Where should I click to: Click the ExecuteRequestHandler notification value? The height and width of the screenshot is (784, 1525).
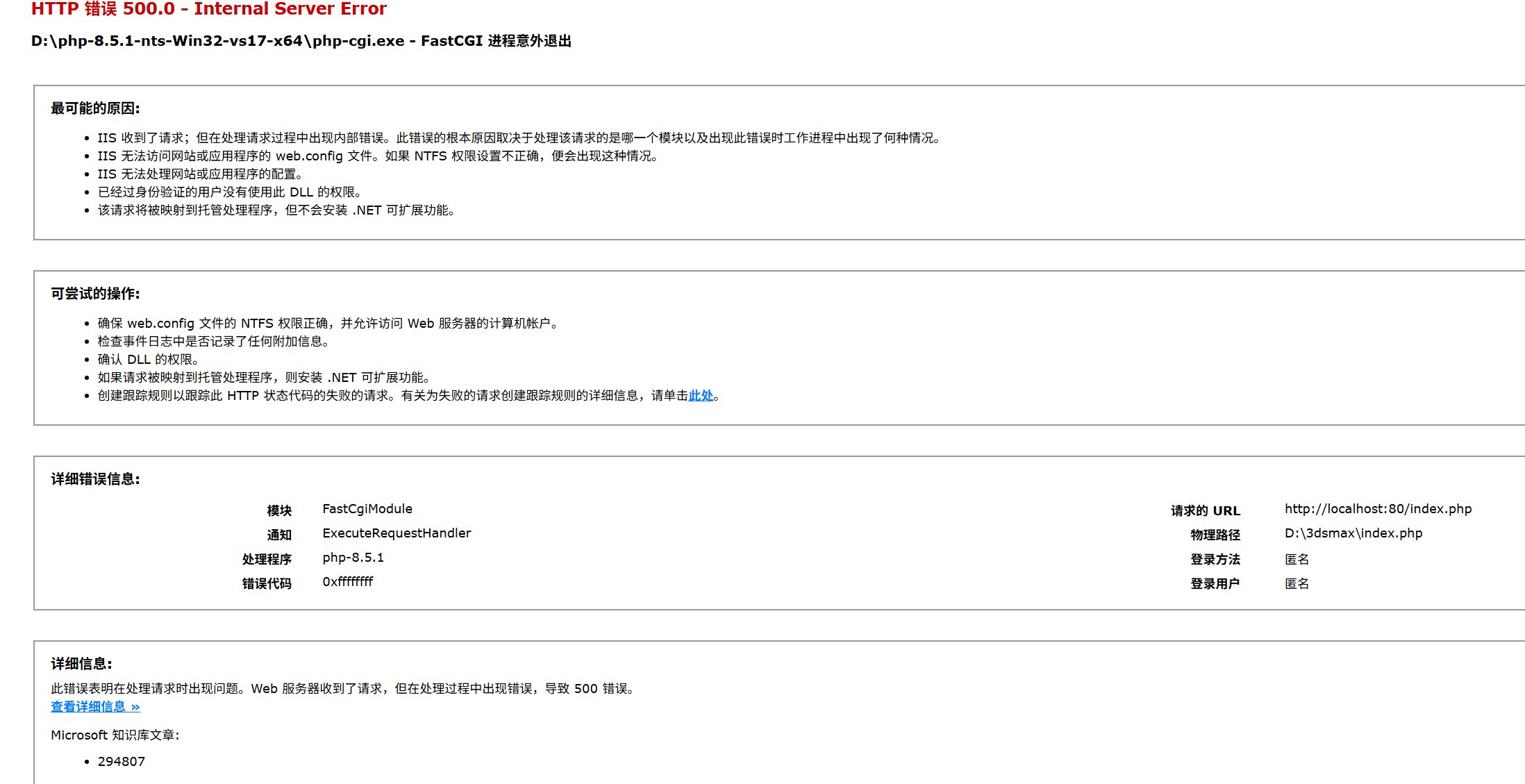coord(396,533)
